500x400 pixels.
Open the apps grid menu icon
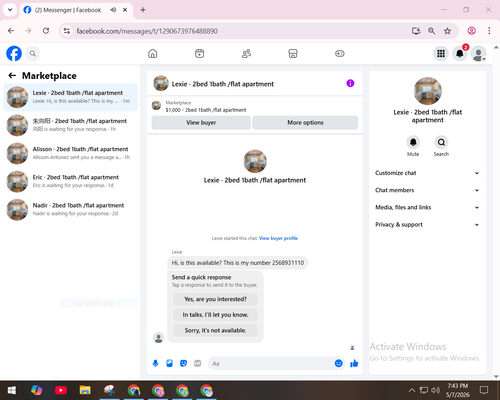pos(441,53)
